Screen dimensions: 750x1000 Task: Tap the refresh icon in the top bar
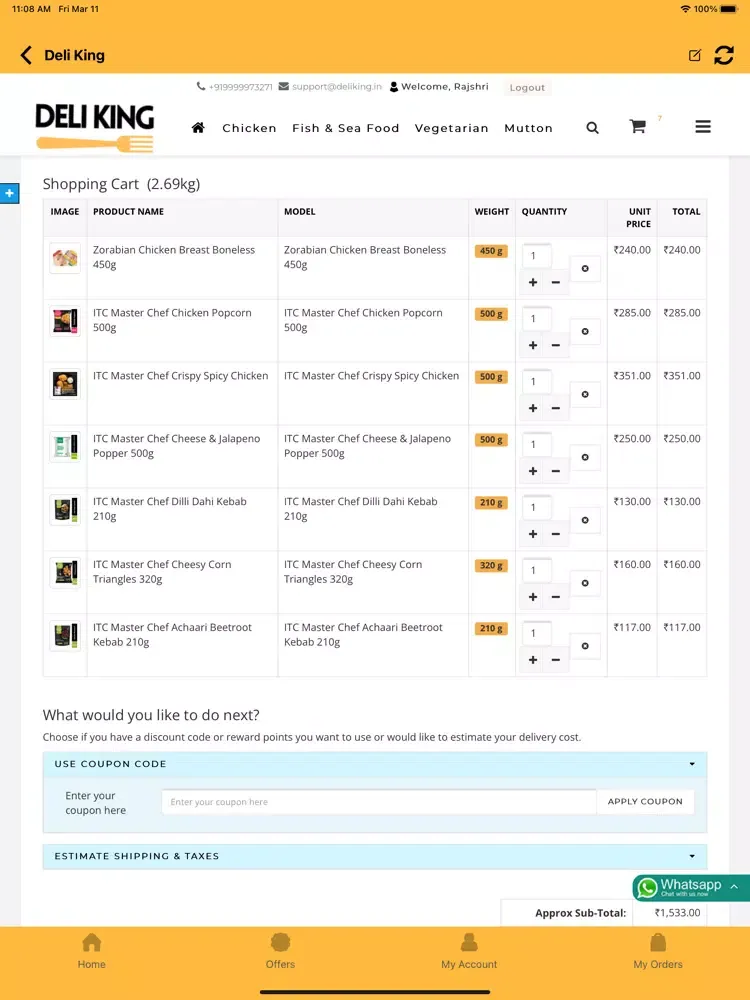(x=724, y=55)
